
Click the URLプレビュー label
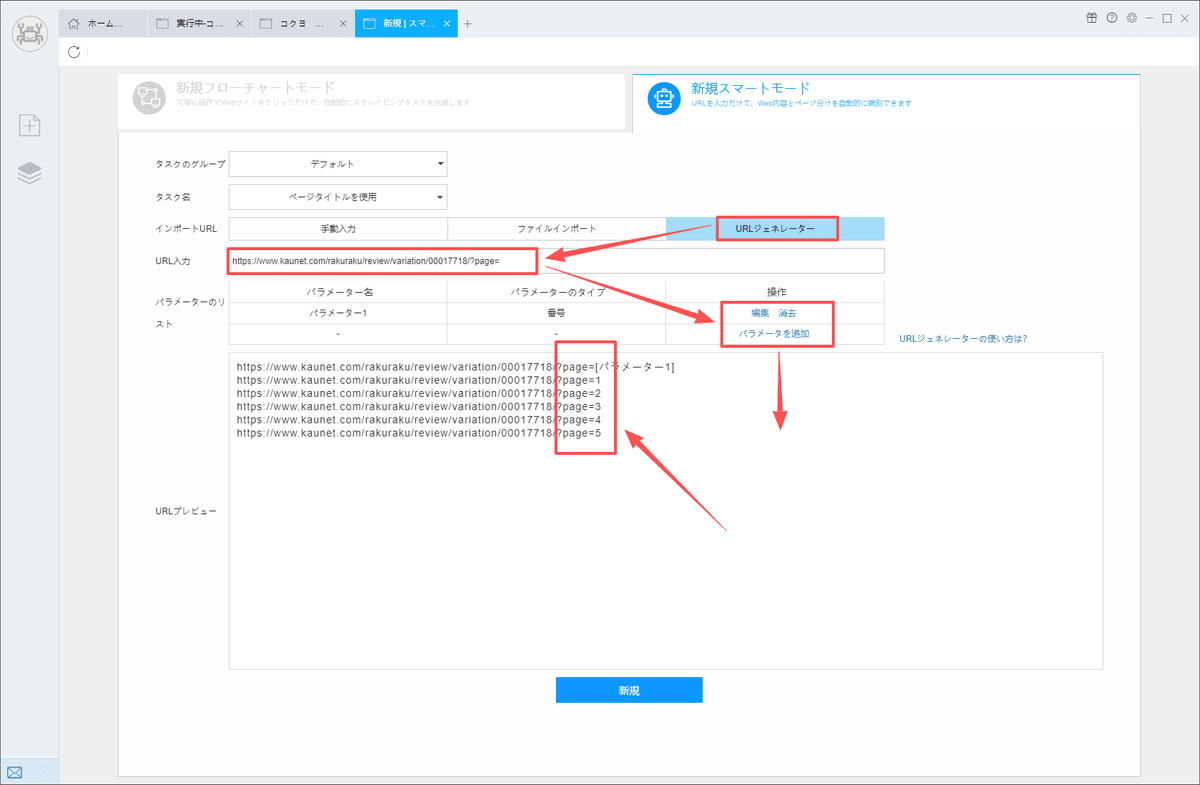[186, 511]
